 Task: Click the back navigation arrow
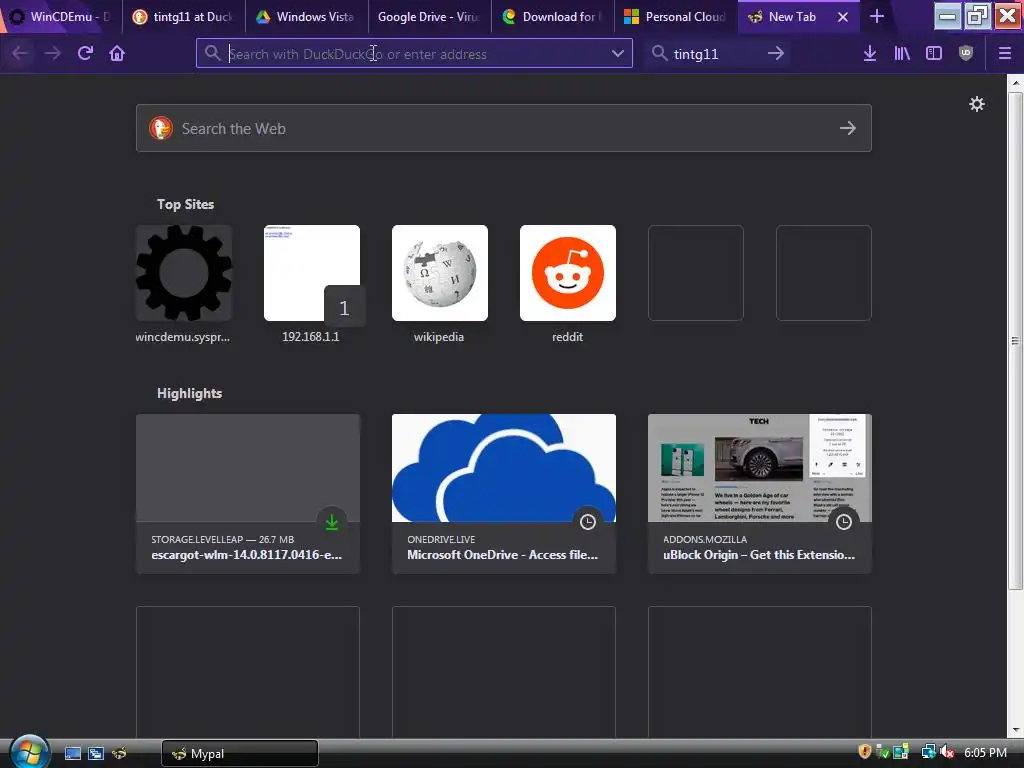(20, 53)
